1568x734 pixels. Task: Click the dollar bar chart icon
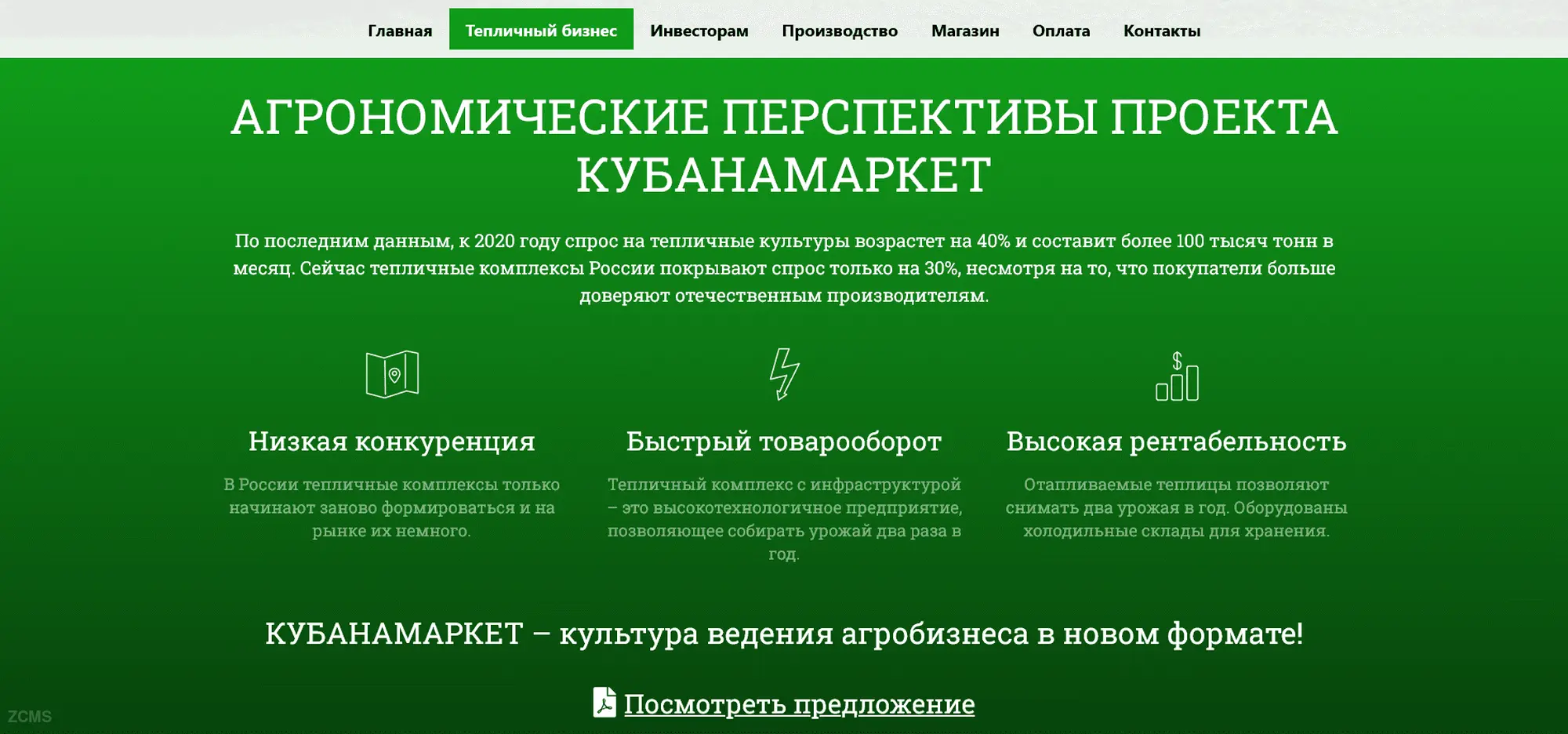pos(1177,376)
